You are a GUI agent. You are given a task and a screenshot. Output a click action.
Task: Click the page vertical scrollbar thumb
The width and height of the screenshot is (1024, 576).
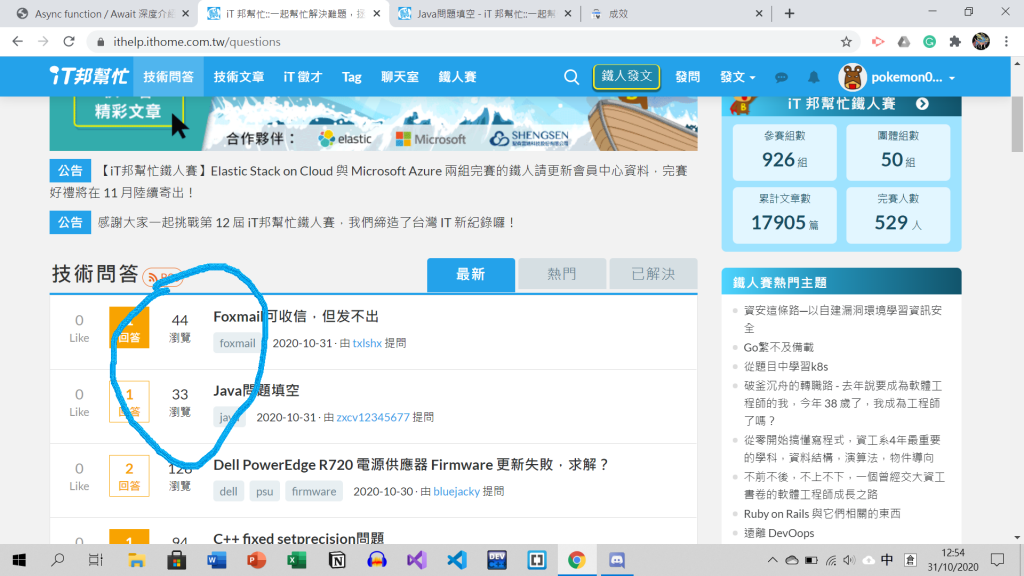pos(1017,124)
